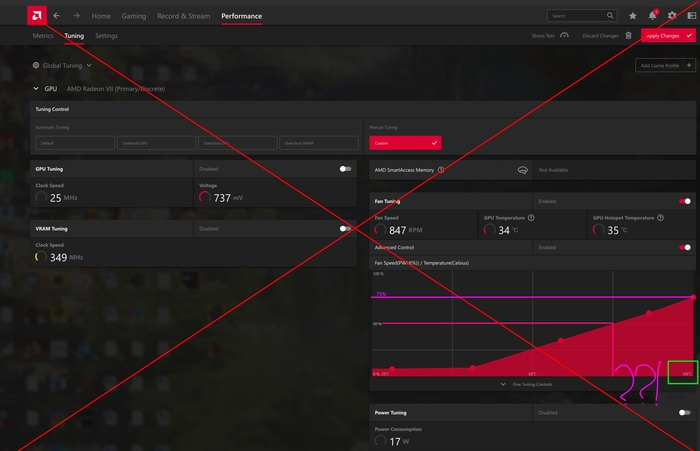Click the fan speed gauge at 847 RPM

(380, 230)
